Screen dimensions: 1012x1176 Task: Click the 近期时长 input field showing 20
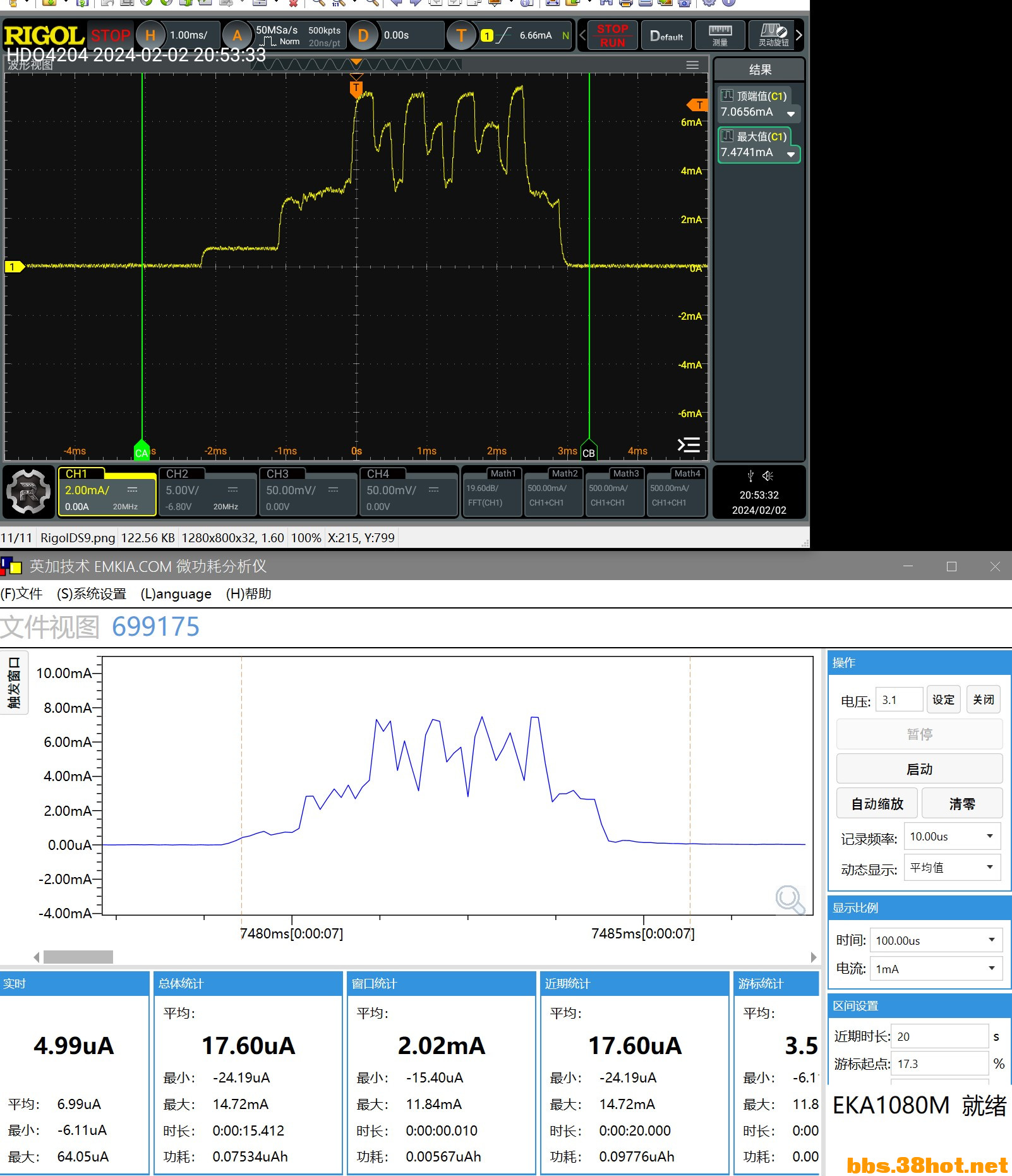pyautogui.click(x=939, y=1036)
